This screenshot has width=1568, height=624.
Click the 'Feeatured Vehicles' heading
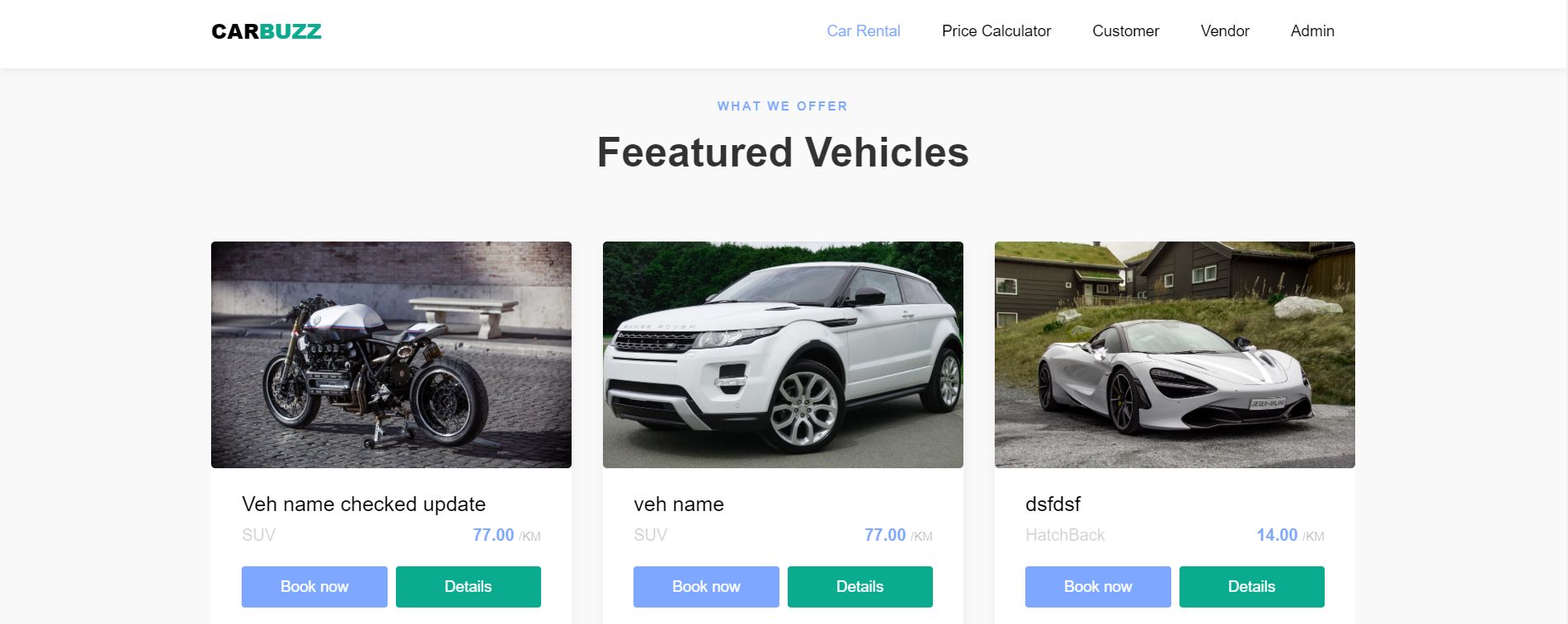[783, 152]
